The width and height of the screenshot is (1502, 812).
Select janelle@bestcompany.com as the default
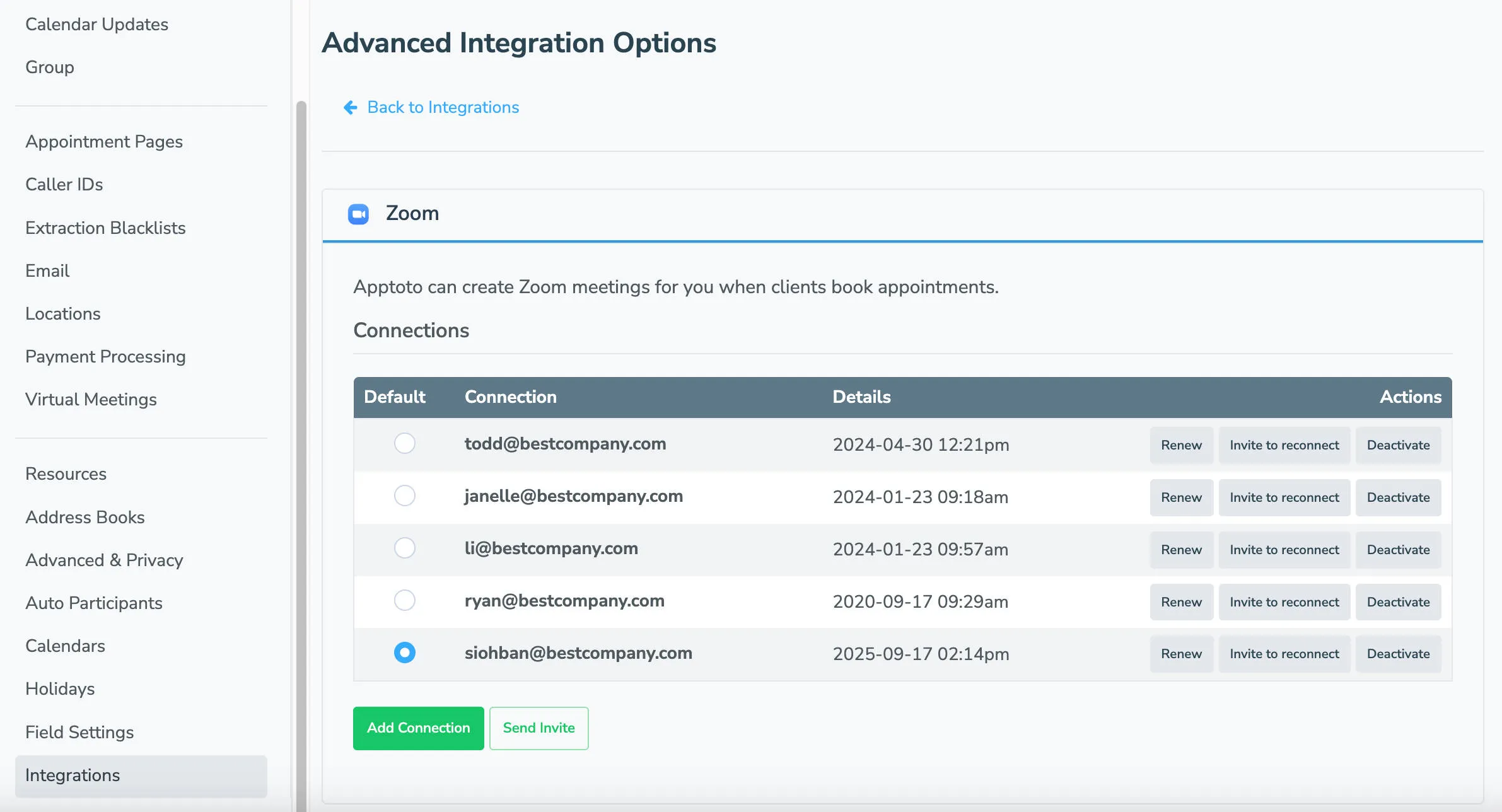click(x=404, y=496)
